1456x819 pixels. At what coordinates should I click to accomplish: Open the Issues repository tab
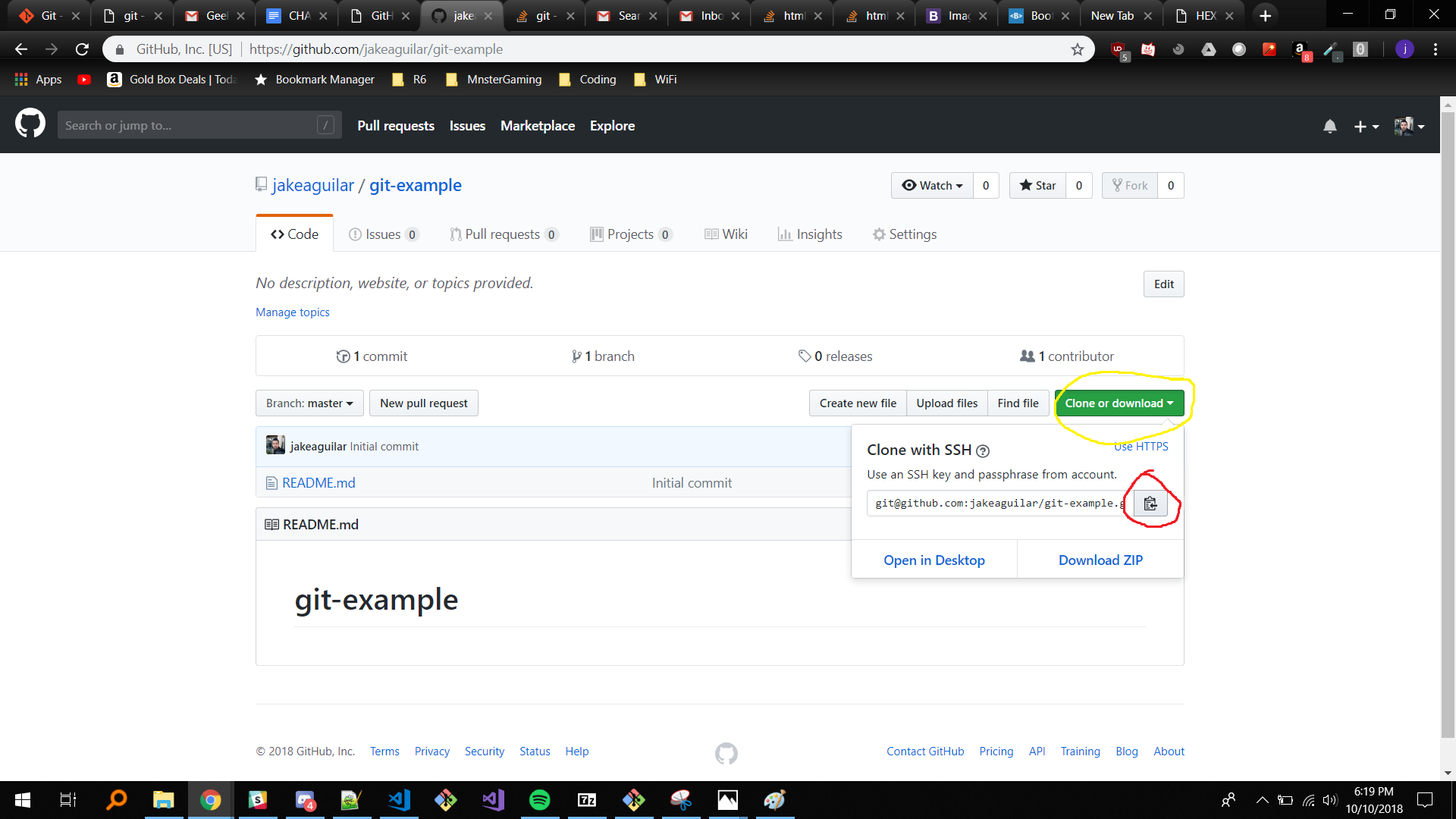[383, 234]
